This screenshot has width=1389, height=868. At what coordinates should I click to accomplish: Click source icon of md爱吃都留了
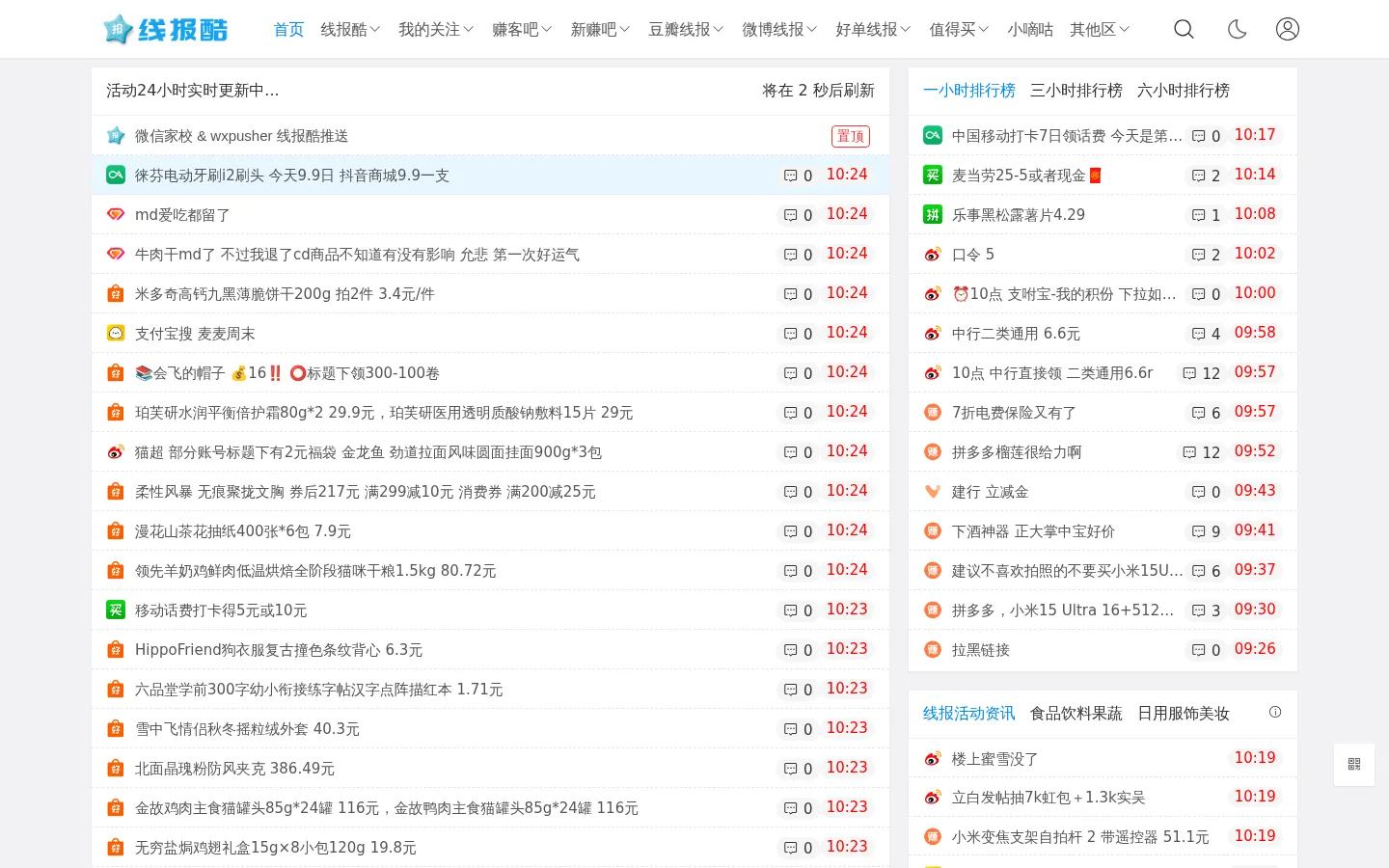(116, 214)
